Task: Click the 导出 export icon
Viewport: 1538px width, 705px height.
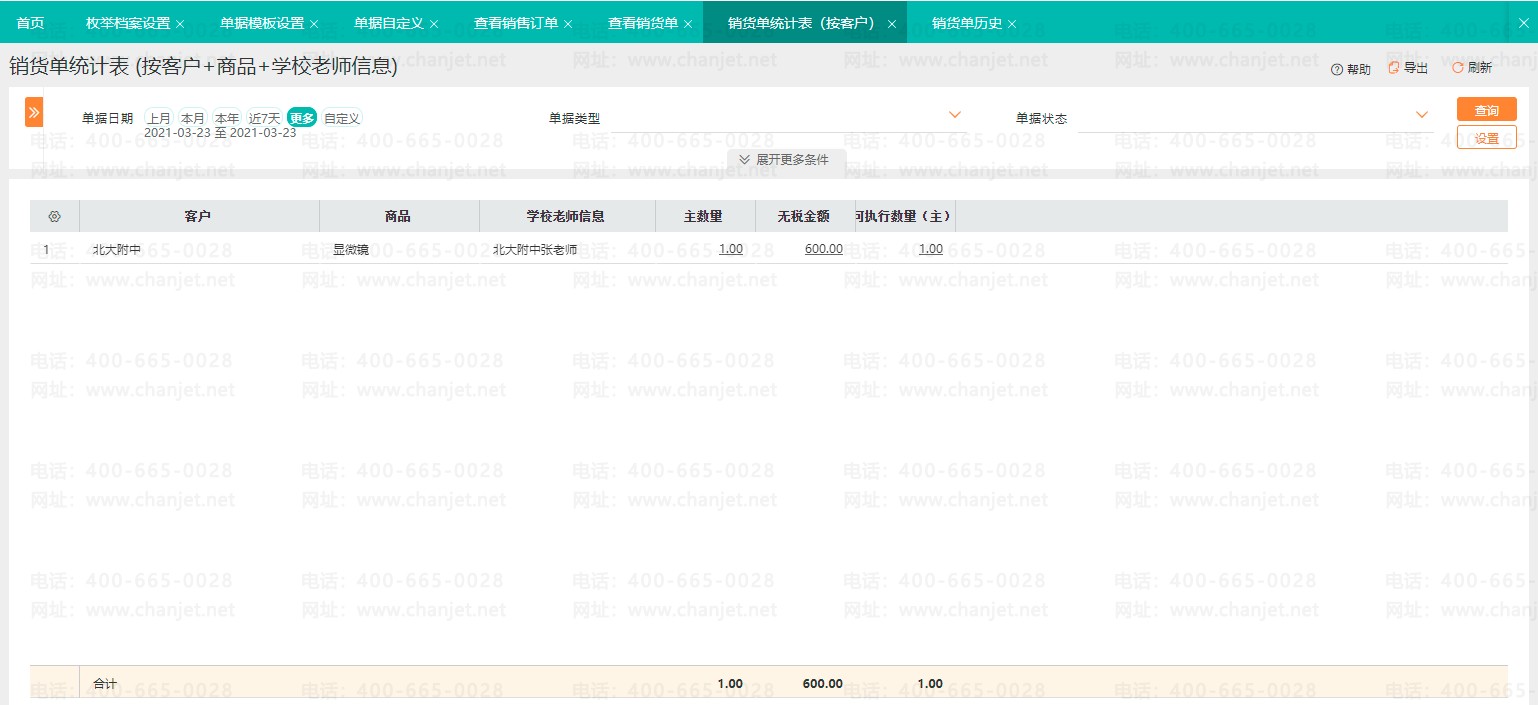Action: click(1393, 68)
